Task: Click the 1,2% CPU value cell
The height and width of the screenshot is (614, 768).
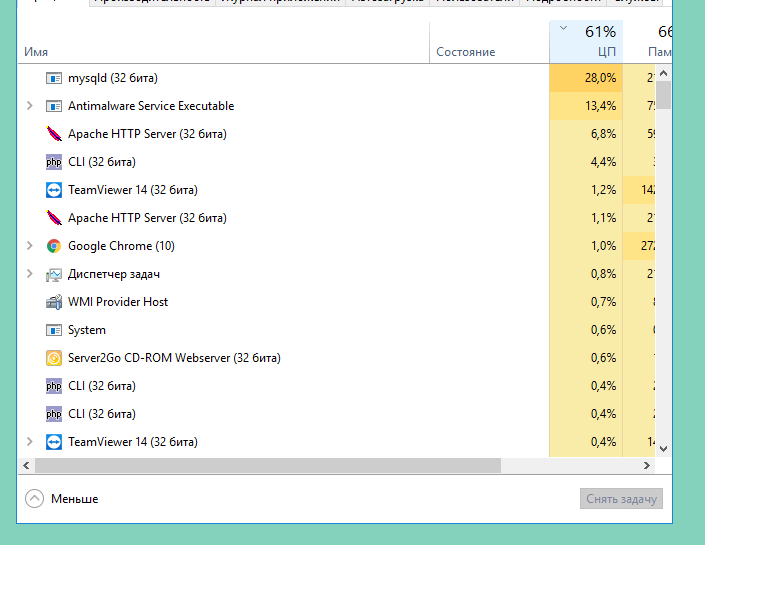Action: pyautogui.click(x=586, y=190)
